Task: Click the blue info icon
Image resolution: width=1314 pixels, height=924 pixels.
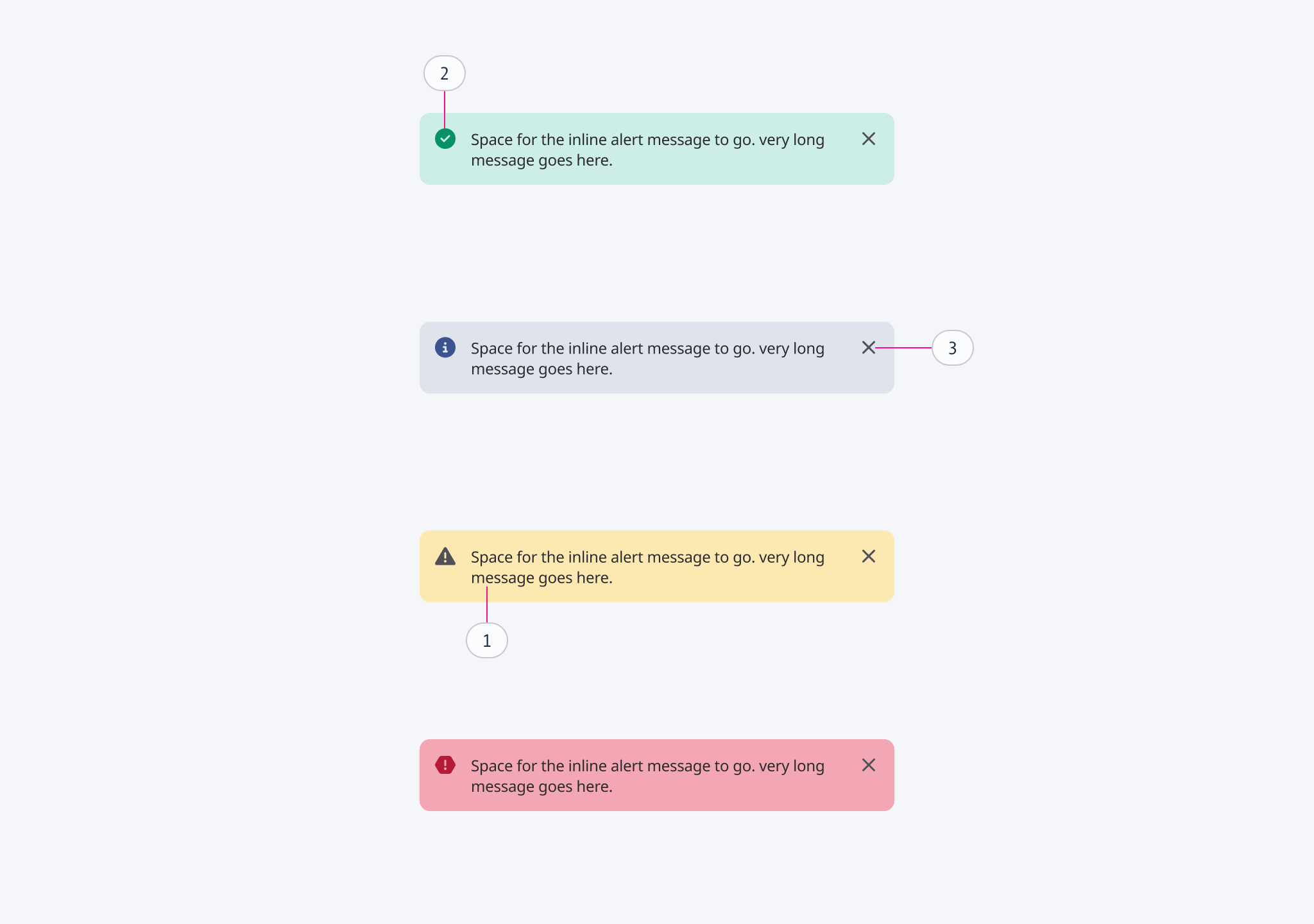Action: tap(445, 348)
